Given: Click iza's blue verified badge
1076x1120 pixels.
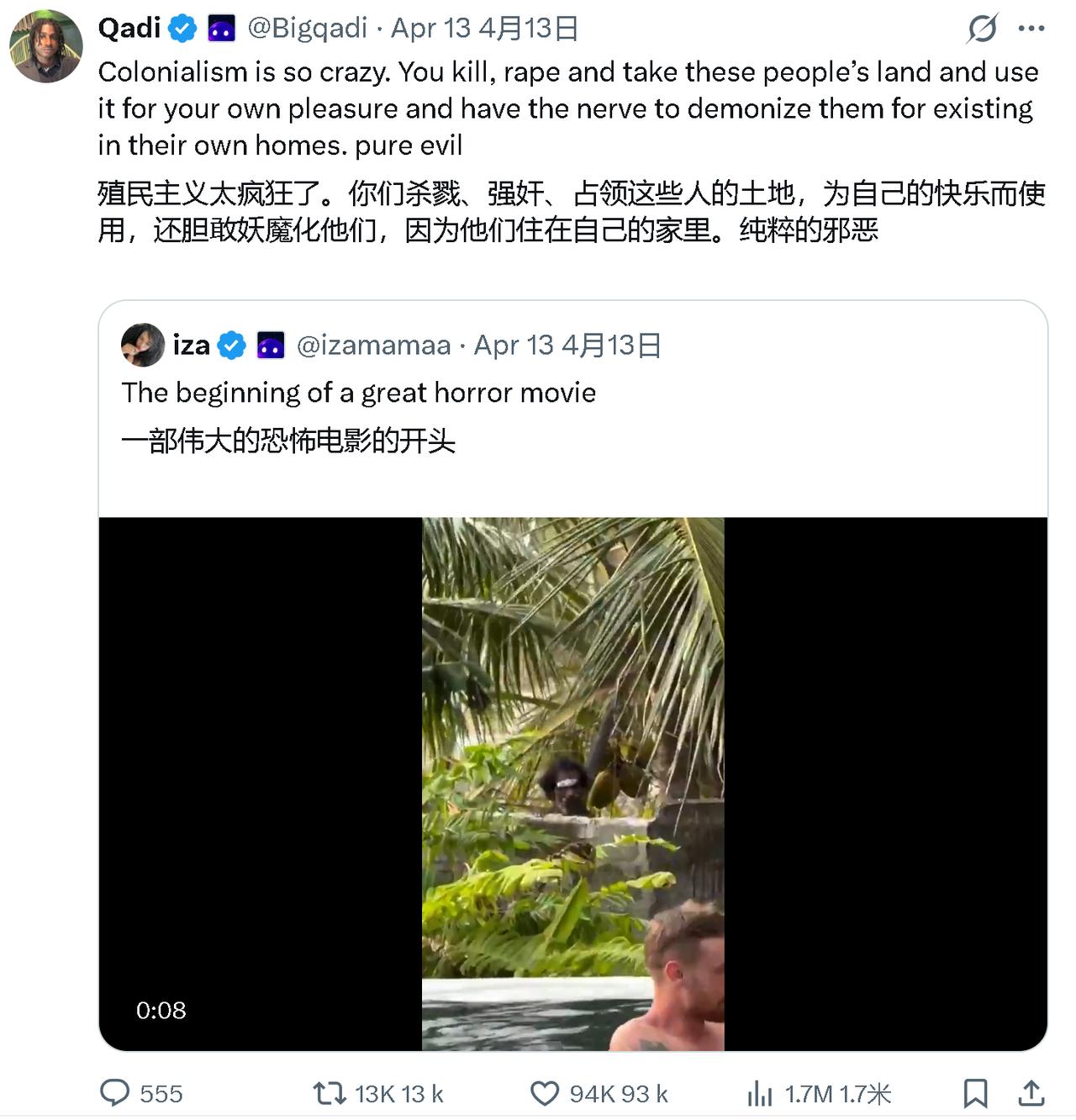Looking at the screenshot, I should (232, 346).
